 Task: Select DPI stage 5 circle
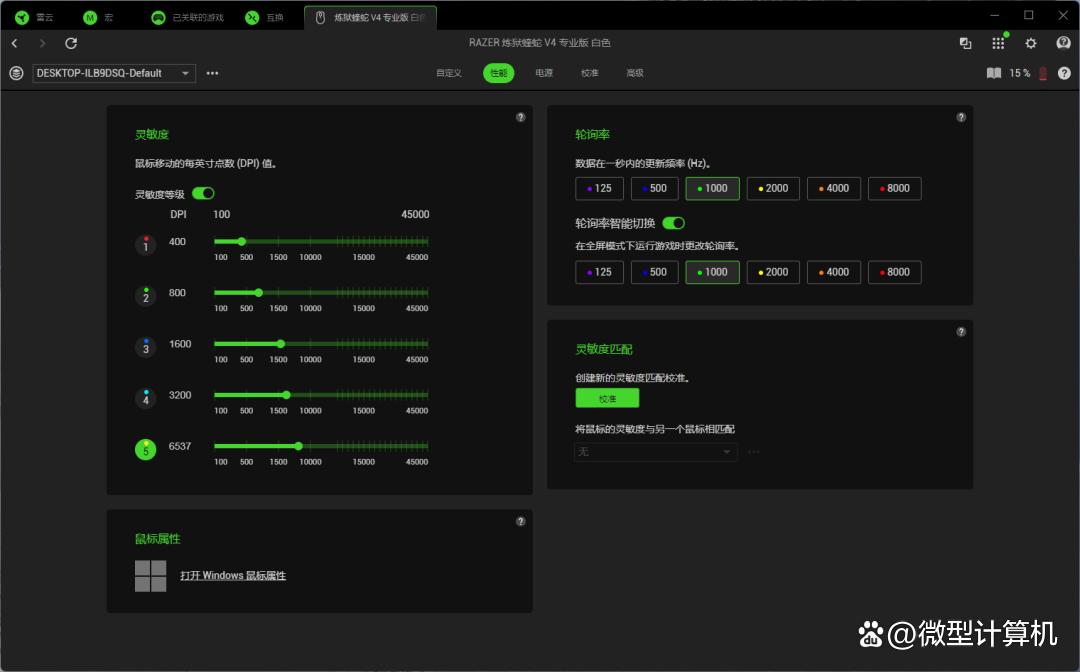pyautogui.click(x=146, y=450)
